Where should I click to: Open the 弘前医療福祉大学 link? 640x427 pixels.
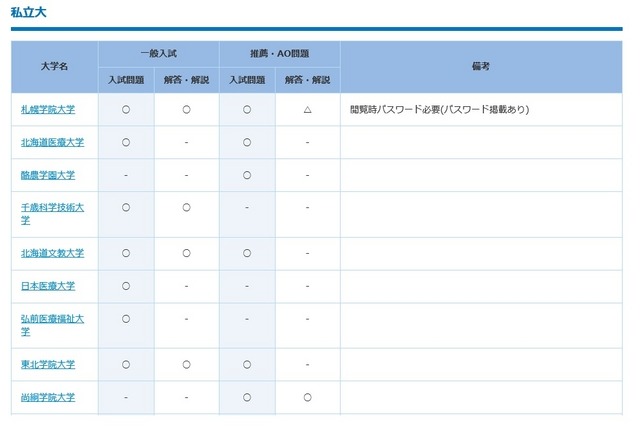pos(52,325)
